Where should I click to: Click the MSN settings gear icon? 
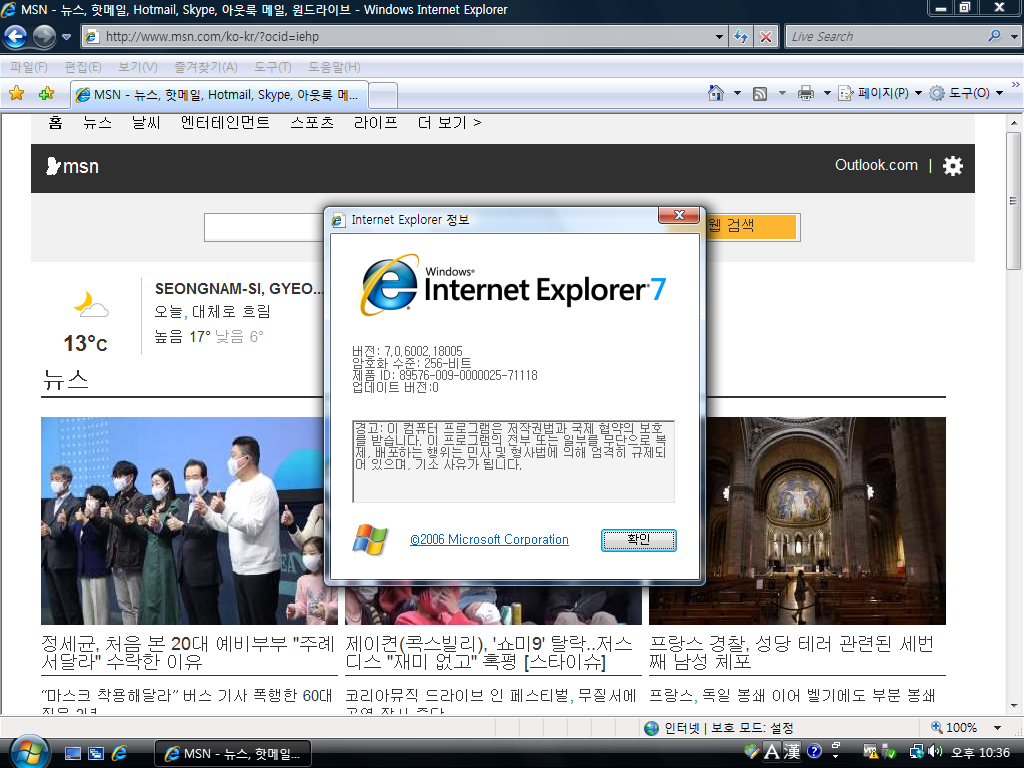(x=953, y=166)
